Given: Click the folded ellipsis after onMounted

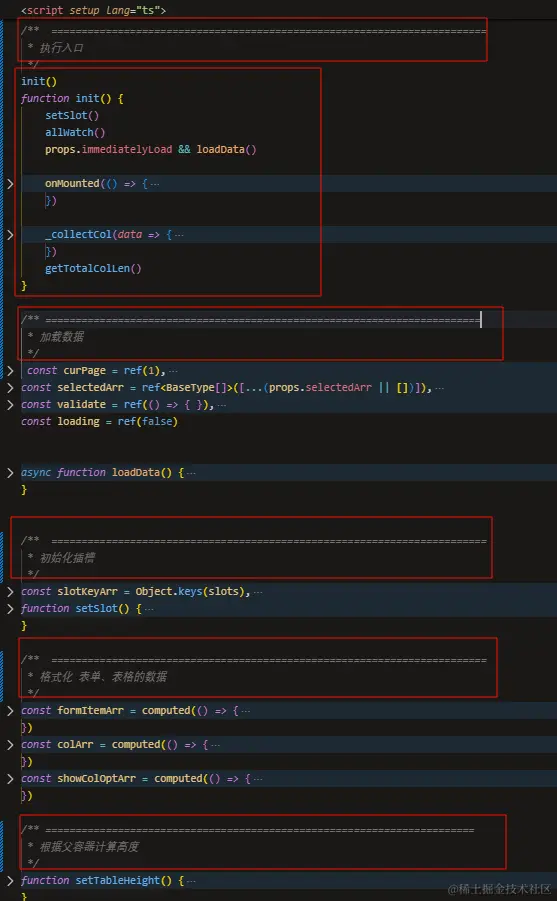Looking at the screenshot, I should pyautogui.click(x=154, y=184).
